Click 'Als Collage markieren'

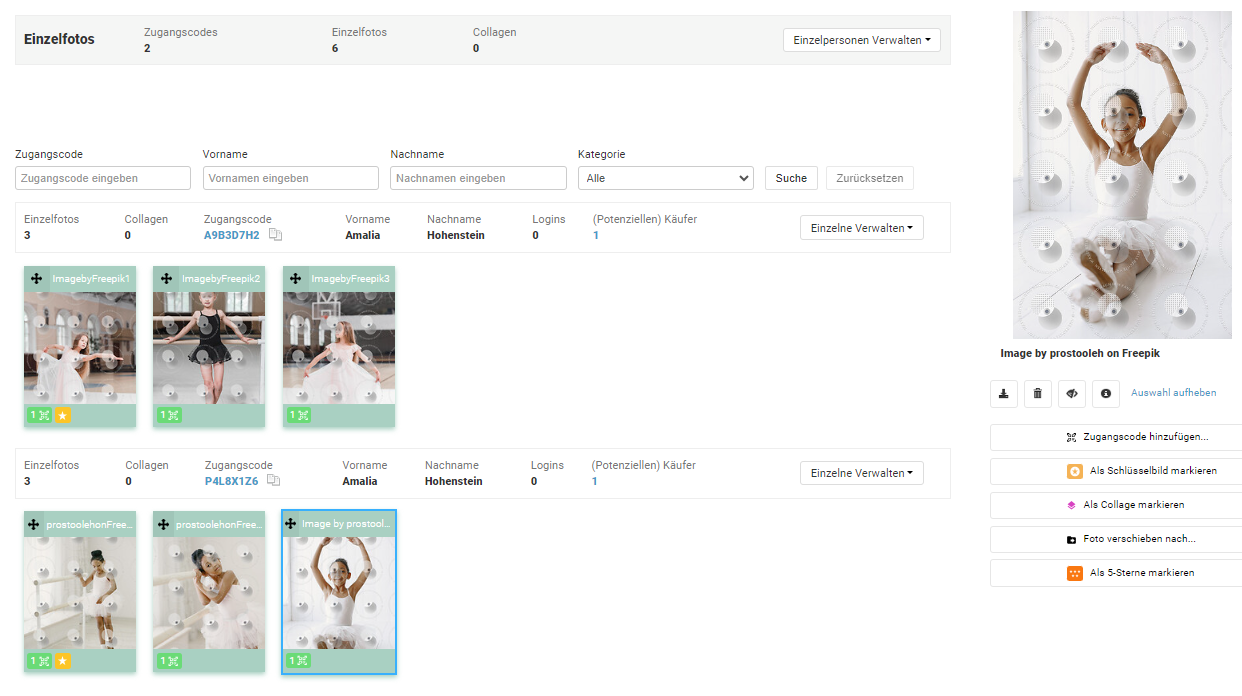1116,505
